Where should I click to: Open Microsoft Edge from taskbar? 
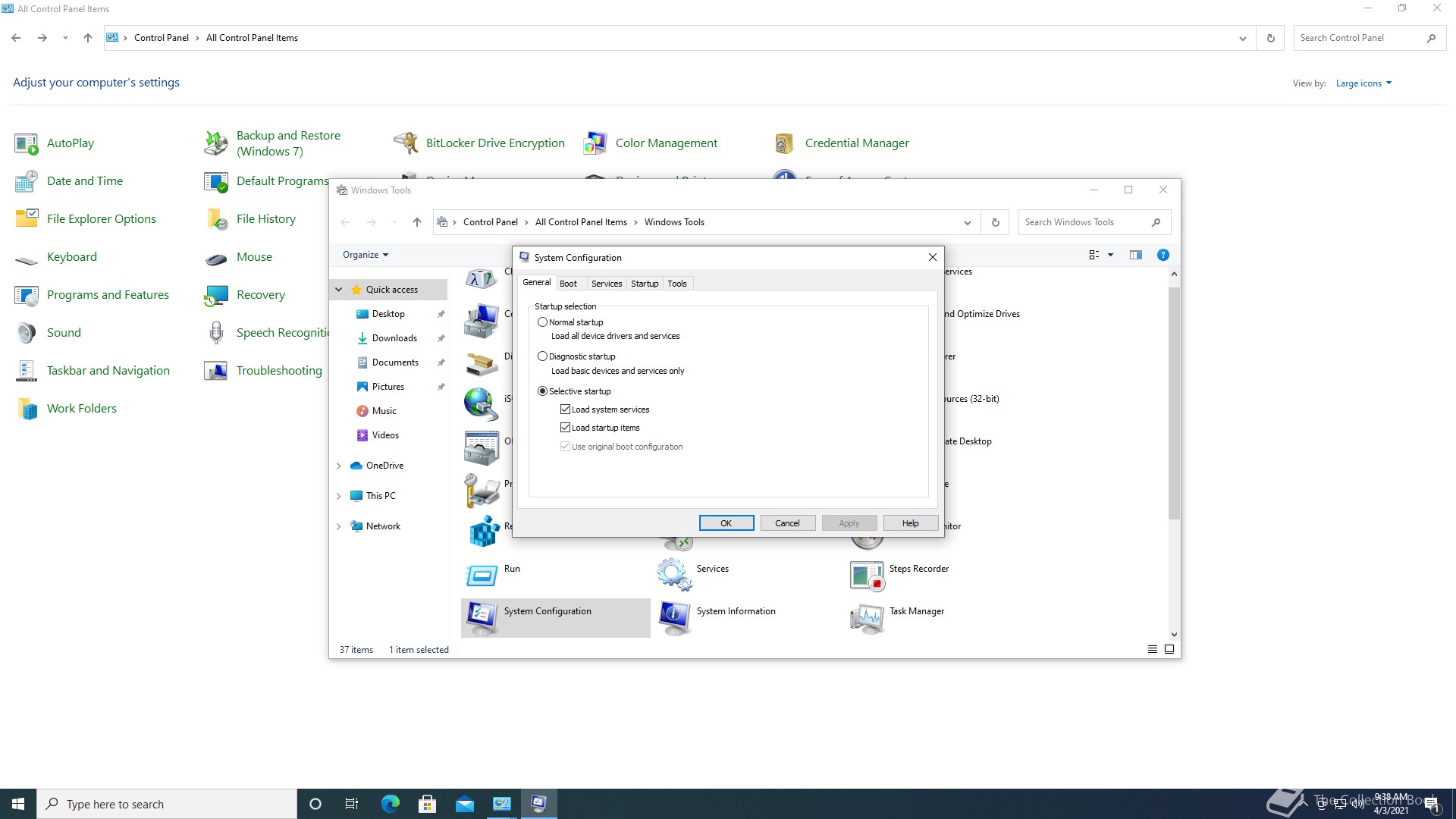(390, 804)
